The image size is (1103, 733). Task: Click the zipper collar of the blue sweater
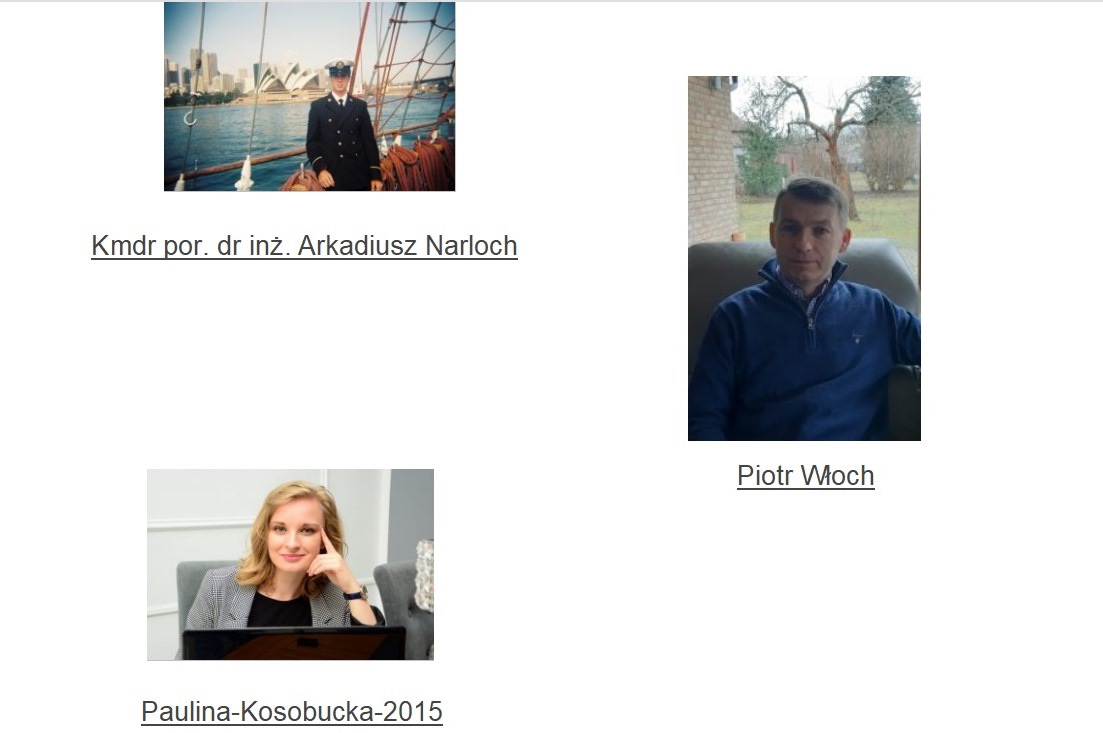(810, 301)
